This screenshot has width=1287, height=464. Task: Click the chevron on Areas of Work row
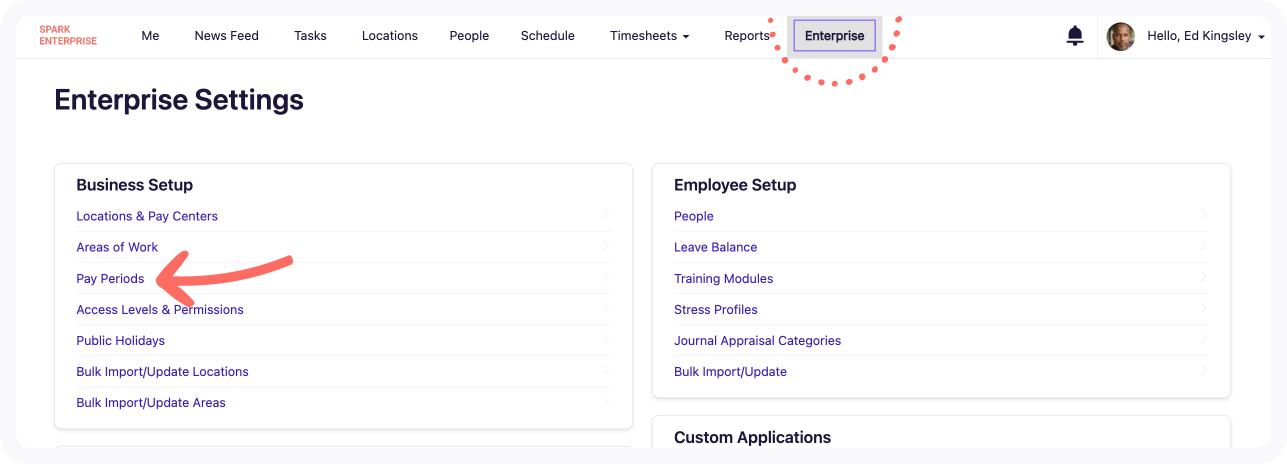click(606, 246)
